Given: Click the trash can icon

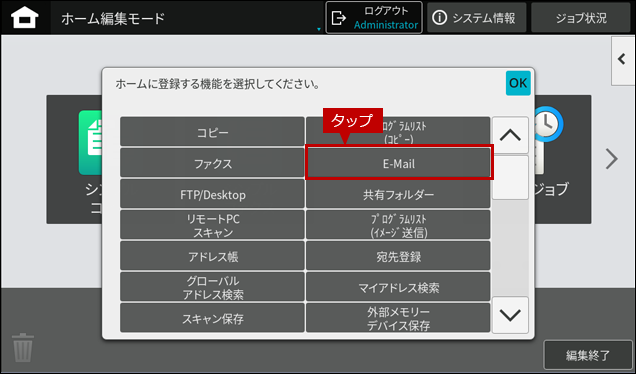Looking at the screenshot, I should coord(23,348).
